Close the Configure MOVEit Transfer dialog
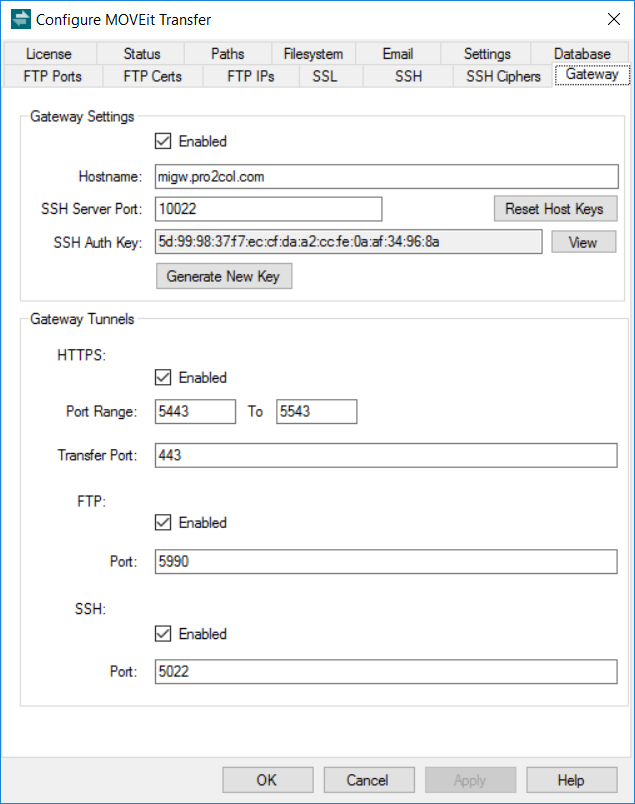 coord(613,19)
